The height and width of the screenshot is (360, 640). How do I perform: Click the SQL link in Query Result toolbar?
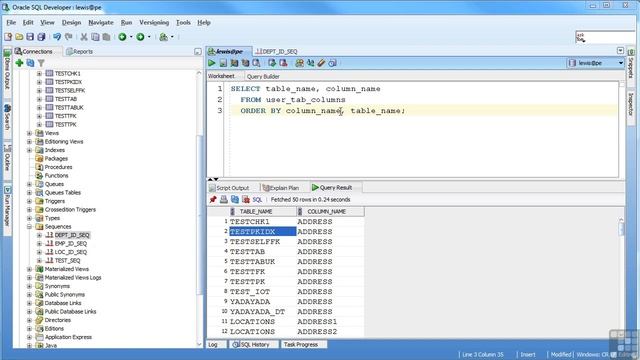pyautogui.click(x=257, y=200)
